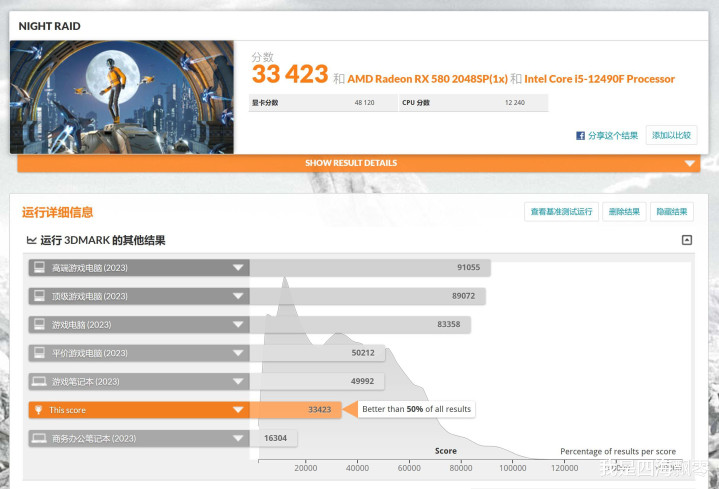Click desktop icon on 顶级游戏电脑 (2023) row
Viewport: 719px width, 489px height.
pyautogui.click(x=39, y=296)
